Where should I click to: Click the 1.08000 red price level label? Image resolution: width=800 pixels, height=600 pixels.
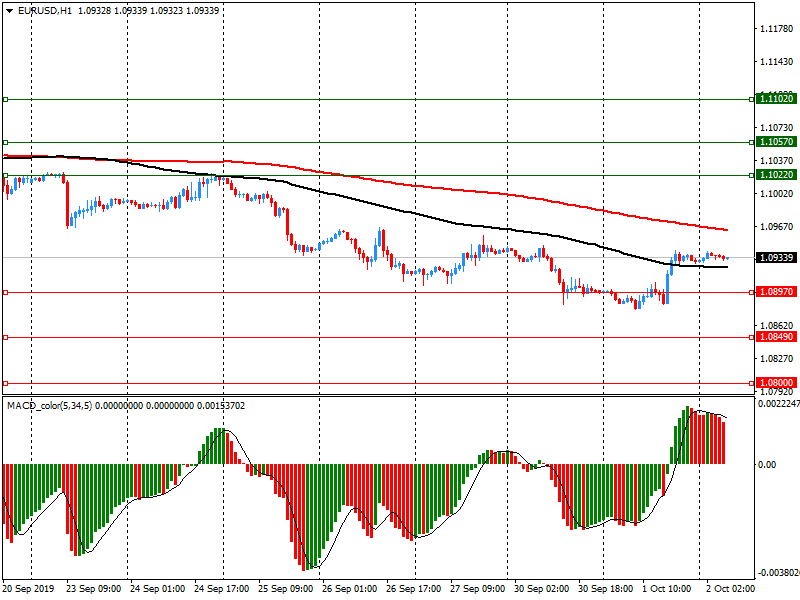coord(776,383)
